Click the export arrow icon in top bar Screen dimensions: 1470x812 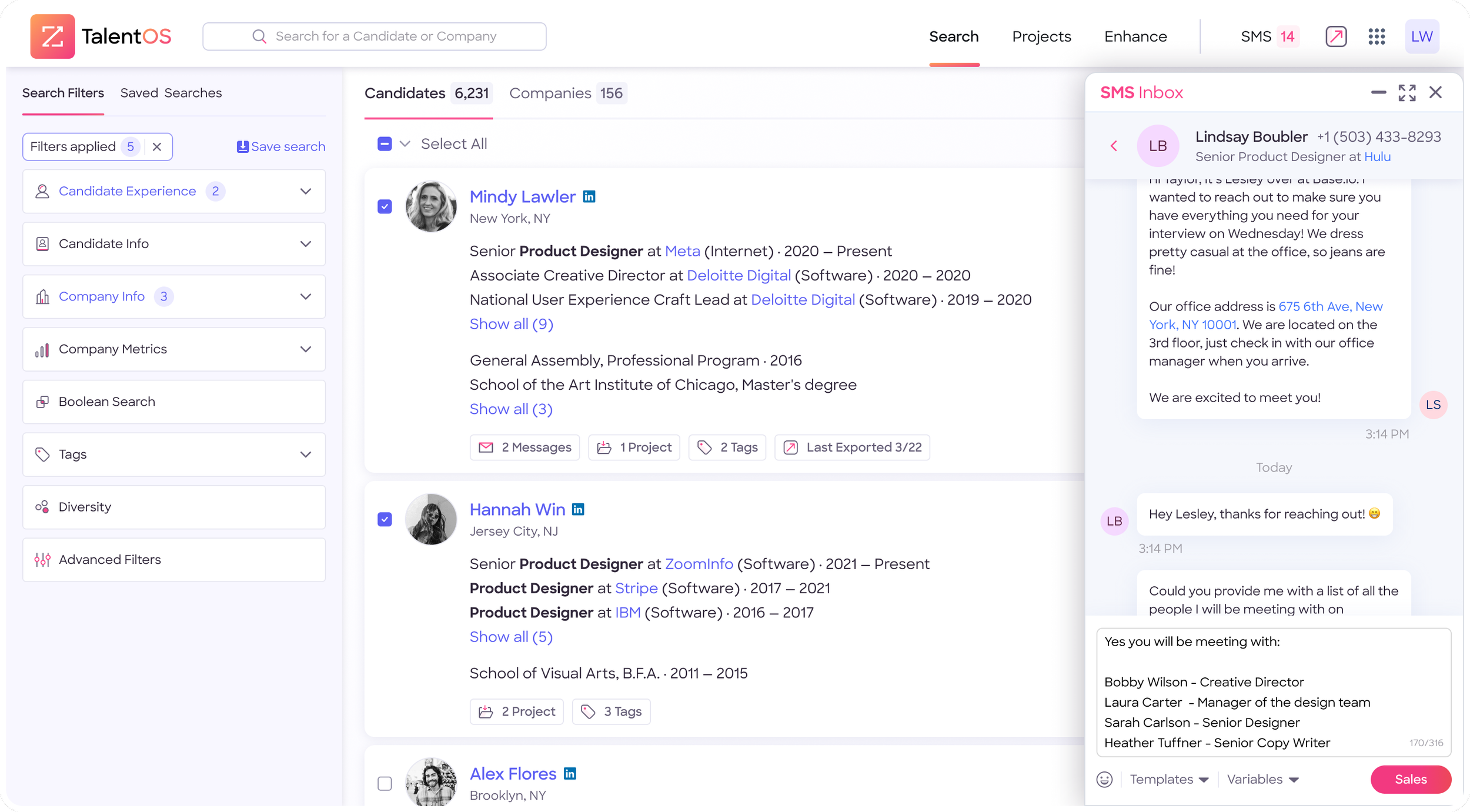1335,36
